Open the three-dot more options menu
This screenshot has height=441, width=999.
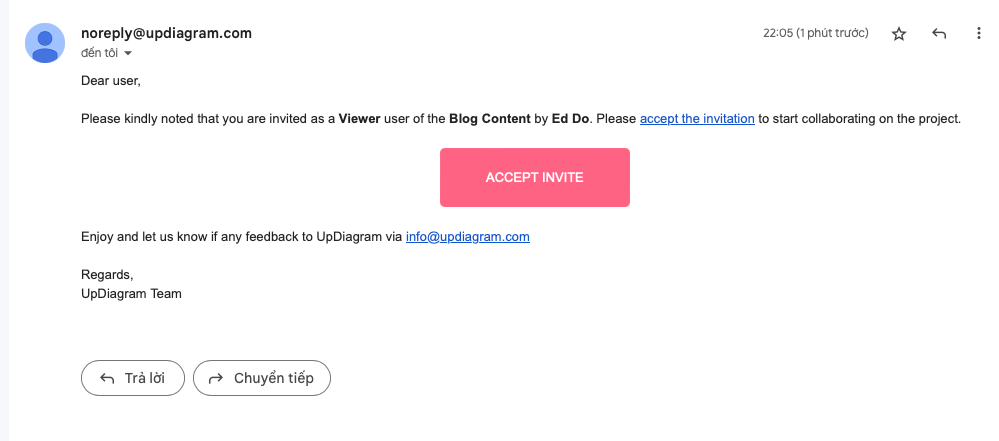(x=979, y=34)
